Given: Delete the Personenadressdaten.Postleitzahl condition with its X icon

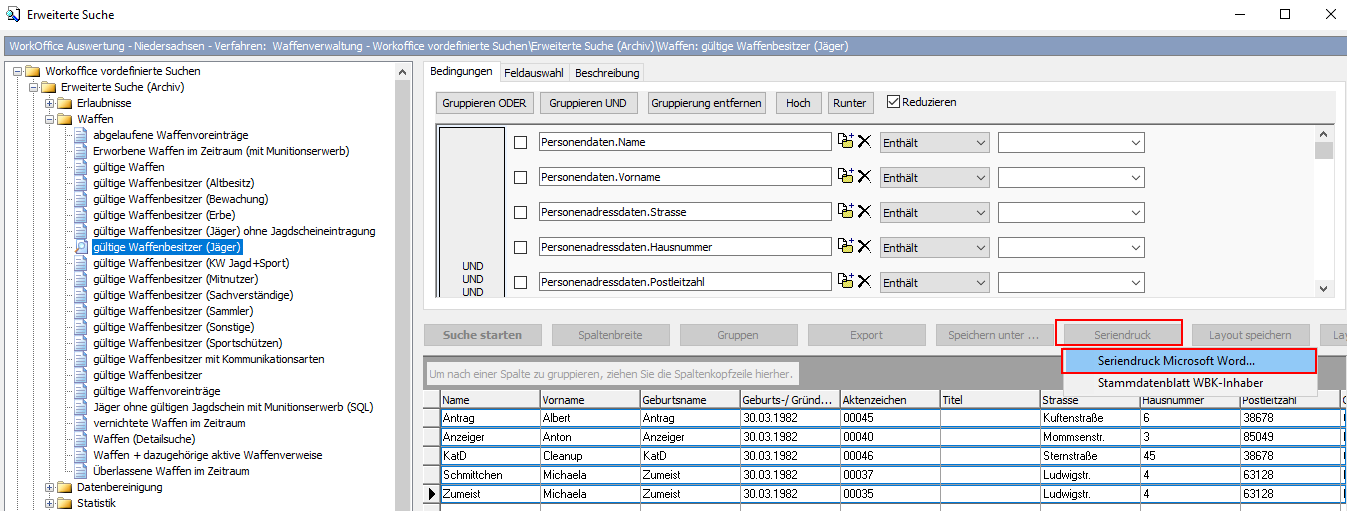Looking at the screenshot, I should pos(864,282).
